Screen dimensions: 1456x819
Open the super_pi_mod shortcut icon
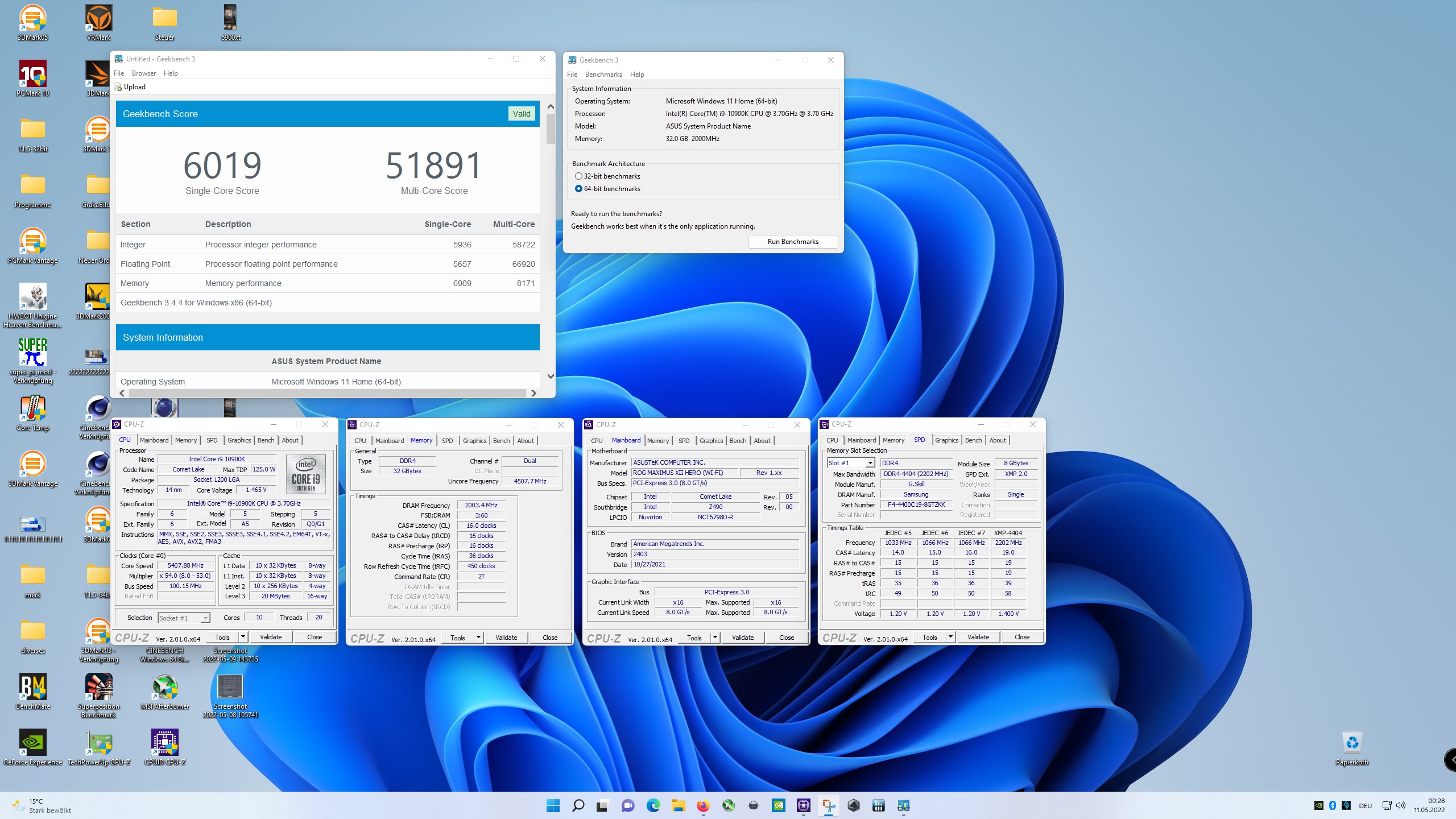point(33,361)
